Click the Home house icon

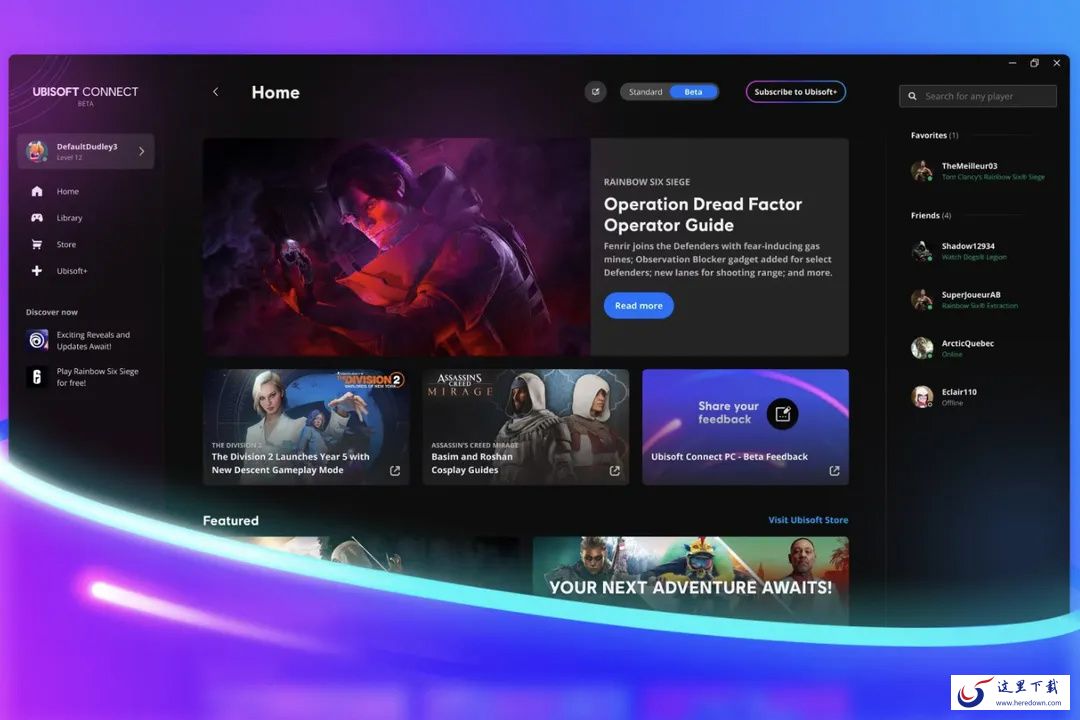click(37, 192)
